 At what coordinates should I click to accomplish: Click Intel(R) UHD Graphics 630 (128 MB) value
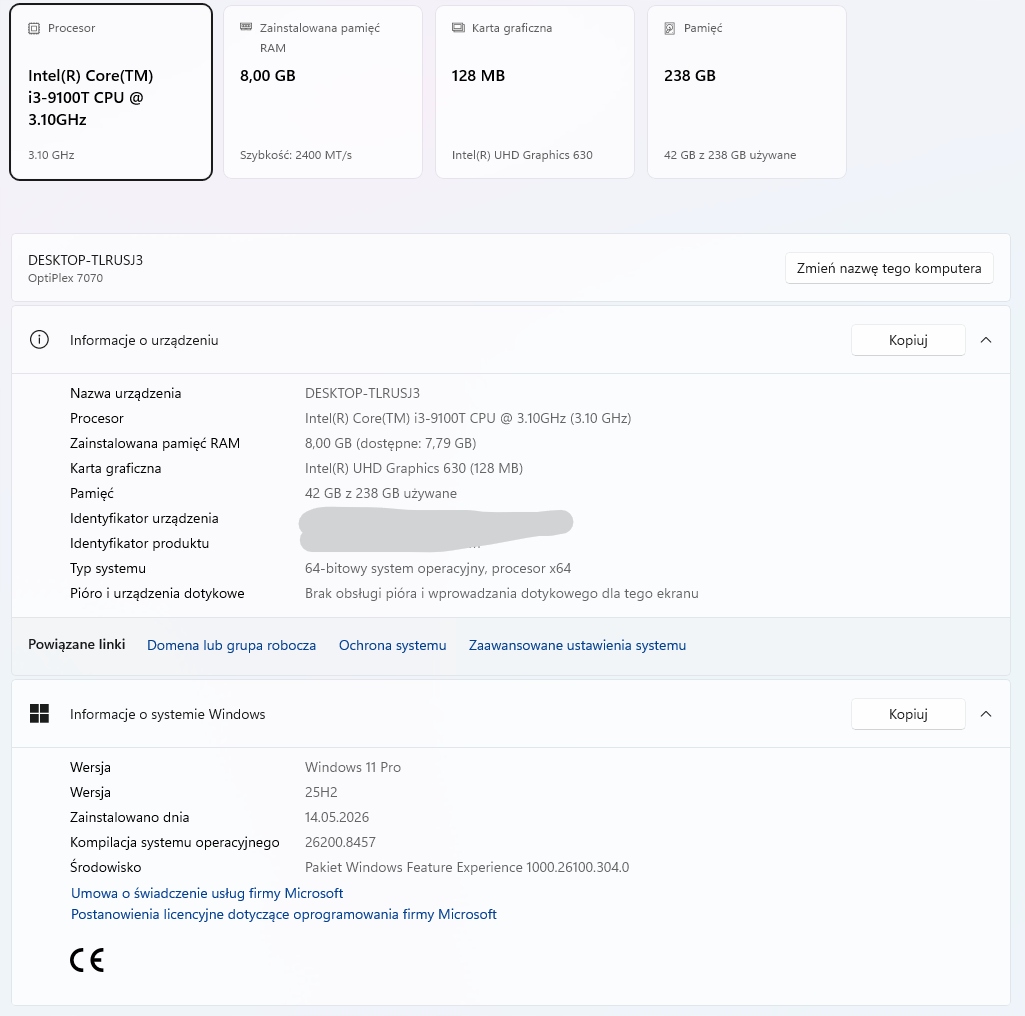(414, 468)
